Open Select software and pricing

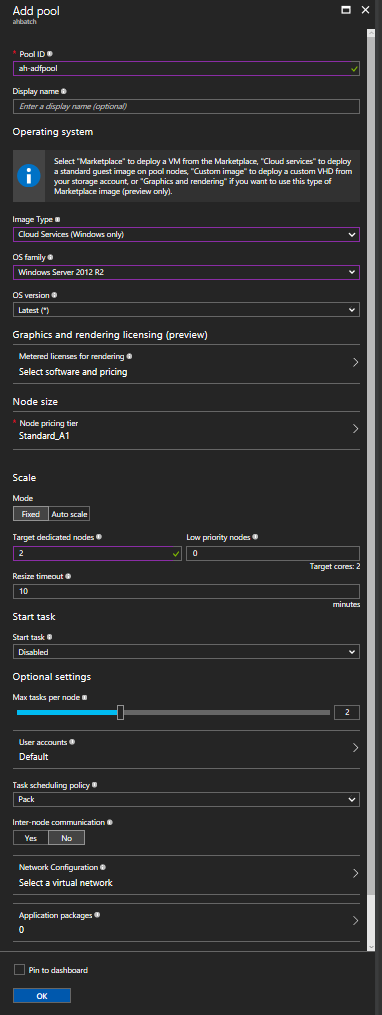pyautogui.click(x=73, y=372)
